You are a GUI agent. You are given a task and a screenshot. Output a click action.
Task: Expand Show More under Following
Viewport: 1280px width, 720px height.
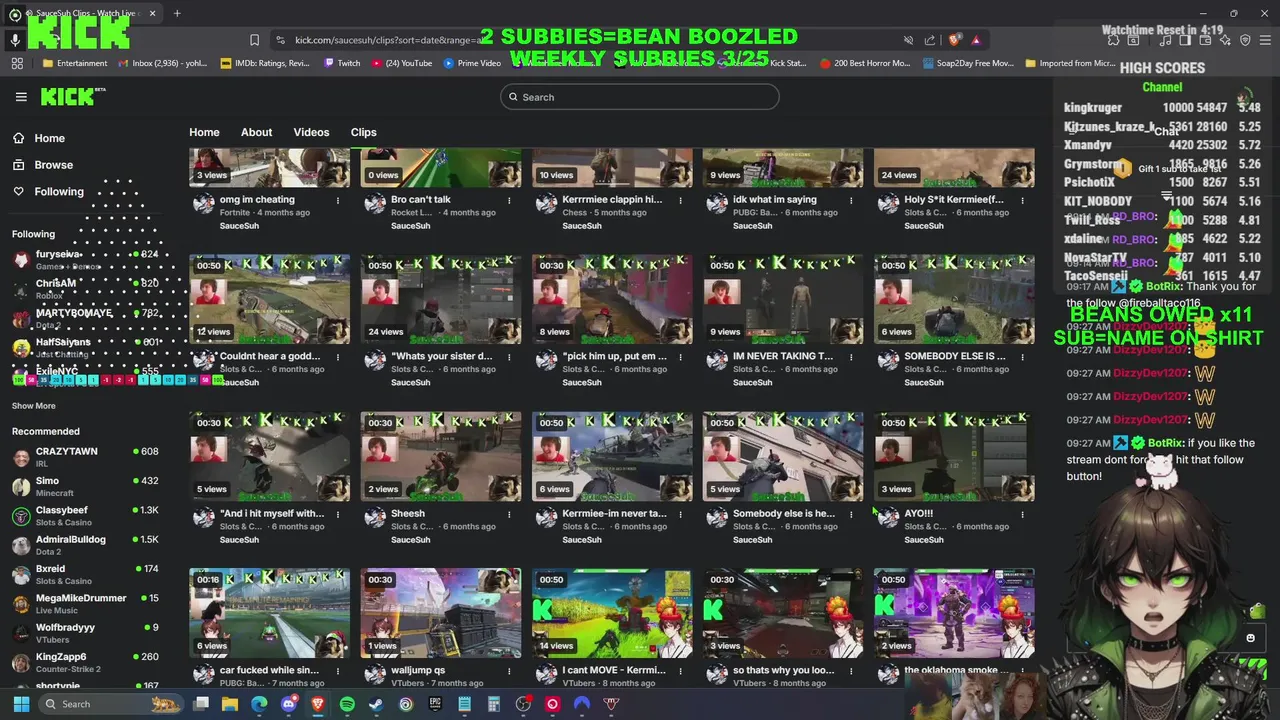[34, 406]
